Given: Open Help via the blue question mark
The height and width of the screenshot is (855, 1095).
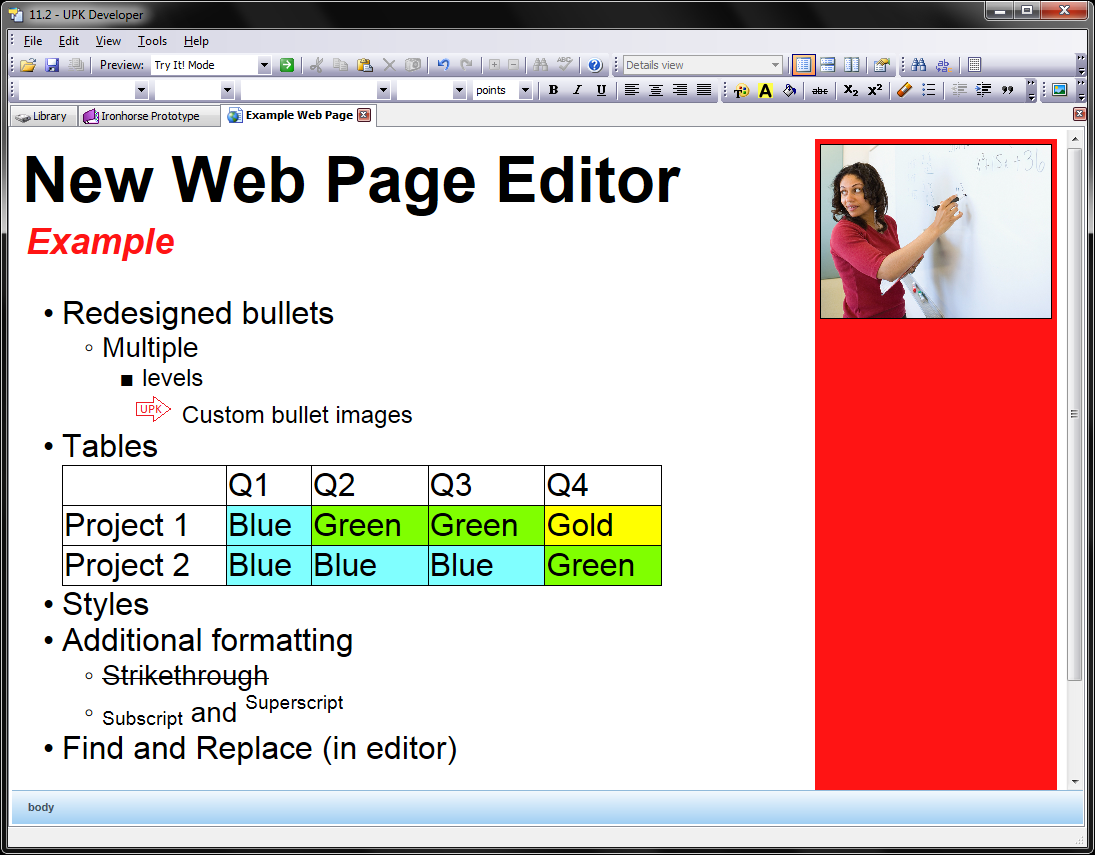Looking at the screenshot, I should [x=595, y=65].
